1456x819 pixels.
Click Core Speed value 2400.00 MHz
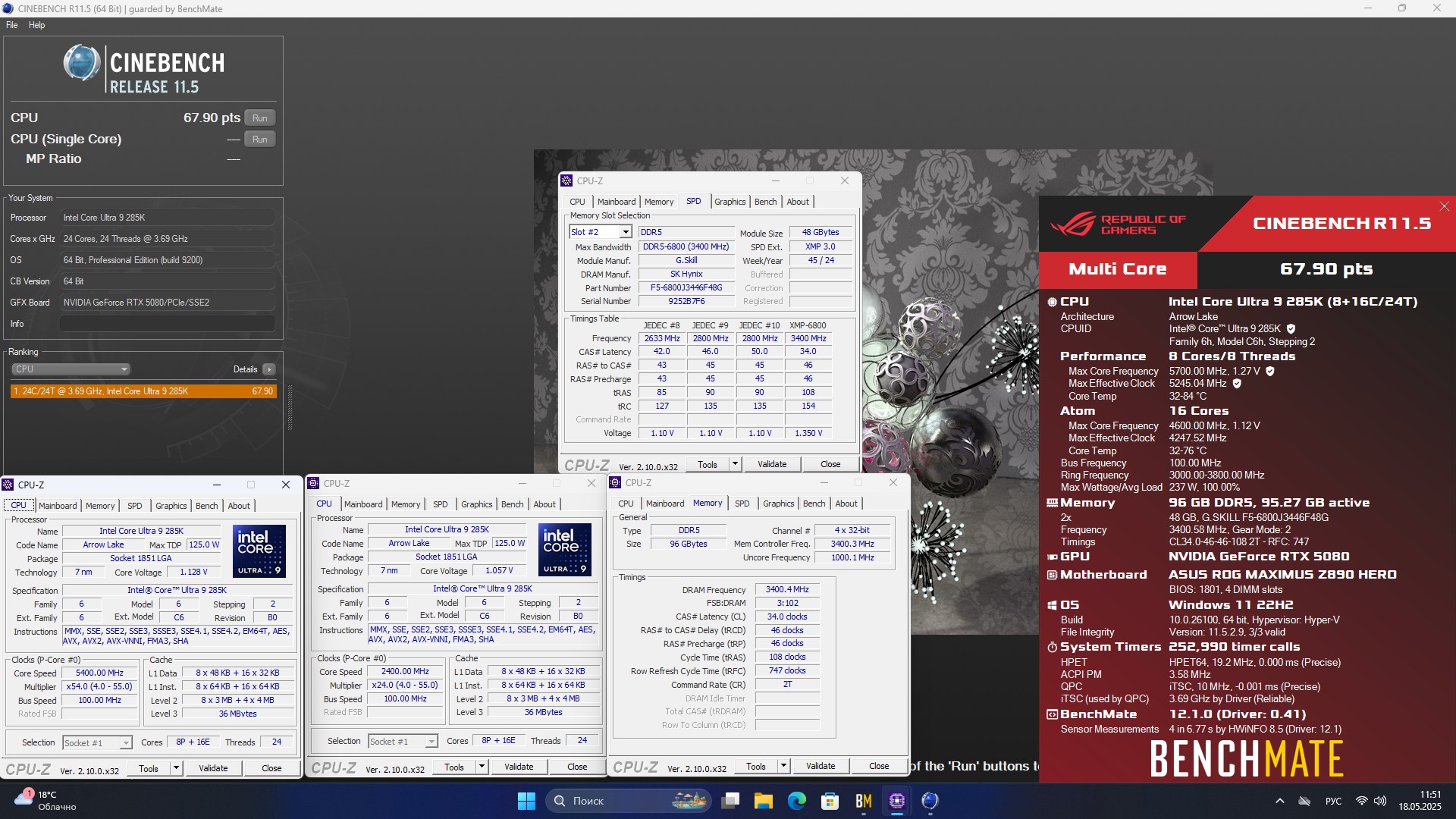pyautogui.click(x=405, y=672)
